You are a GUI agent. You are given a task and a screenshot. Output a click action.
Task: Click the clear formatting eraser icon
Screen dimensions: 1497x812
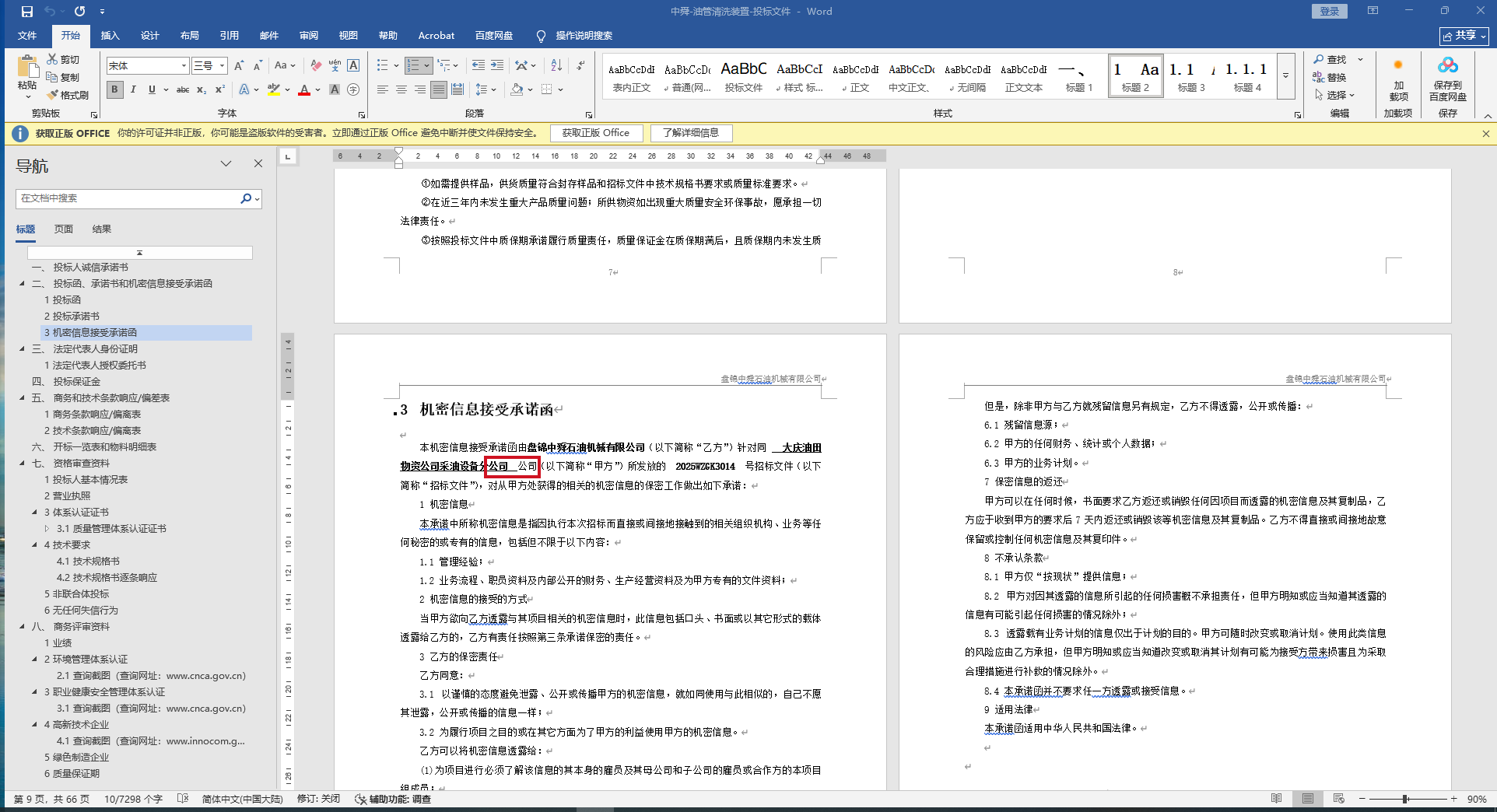pos(315,66)
